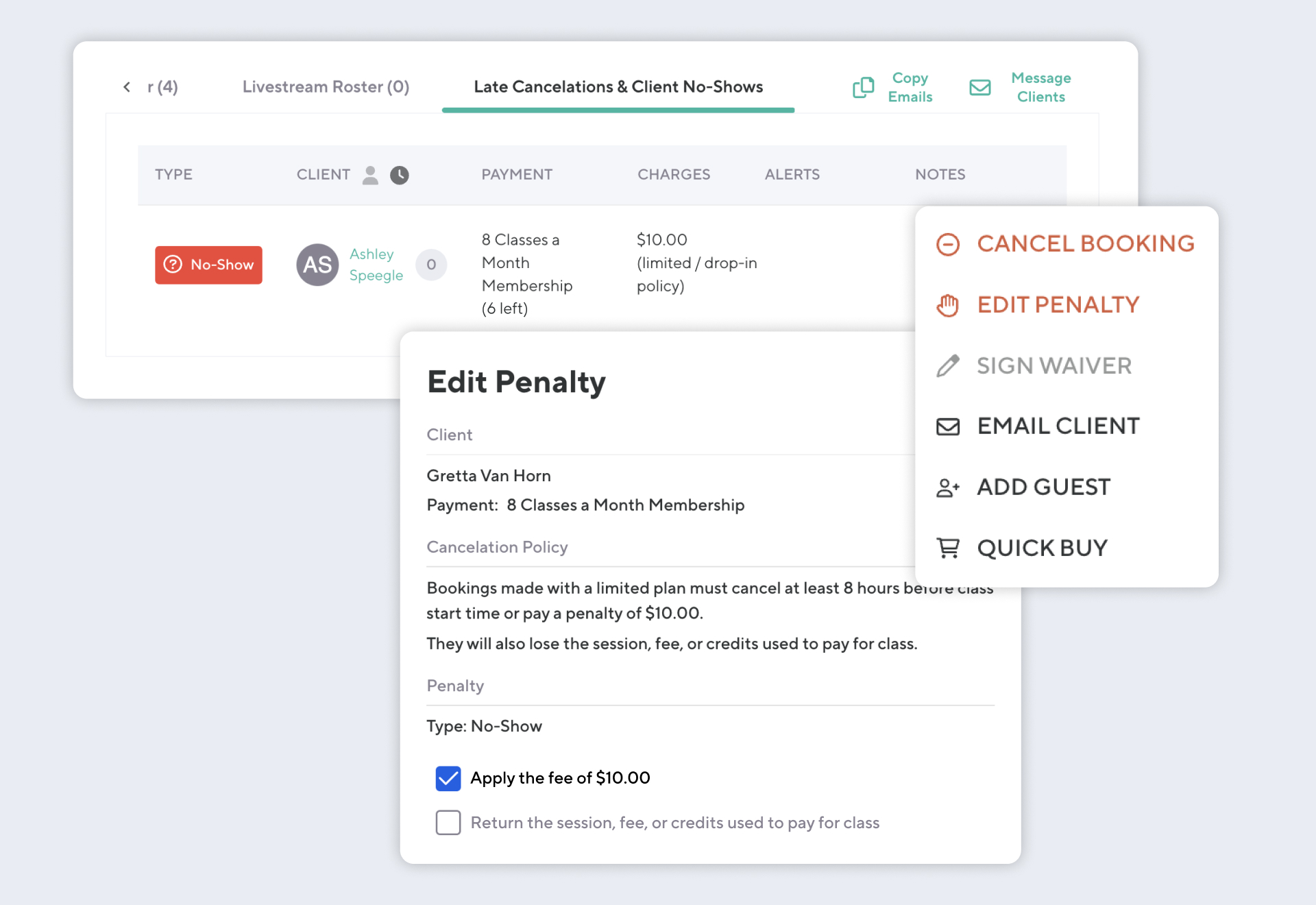Click the zero notes badge
This screenshot has width=1316, height=905.
[x=431, y=265]
